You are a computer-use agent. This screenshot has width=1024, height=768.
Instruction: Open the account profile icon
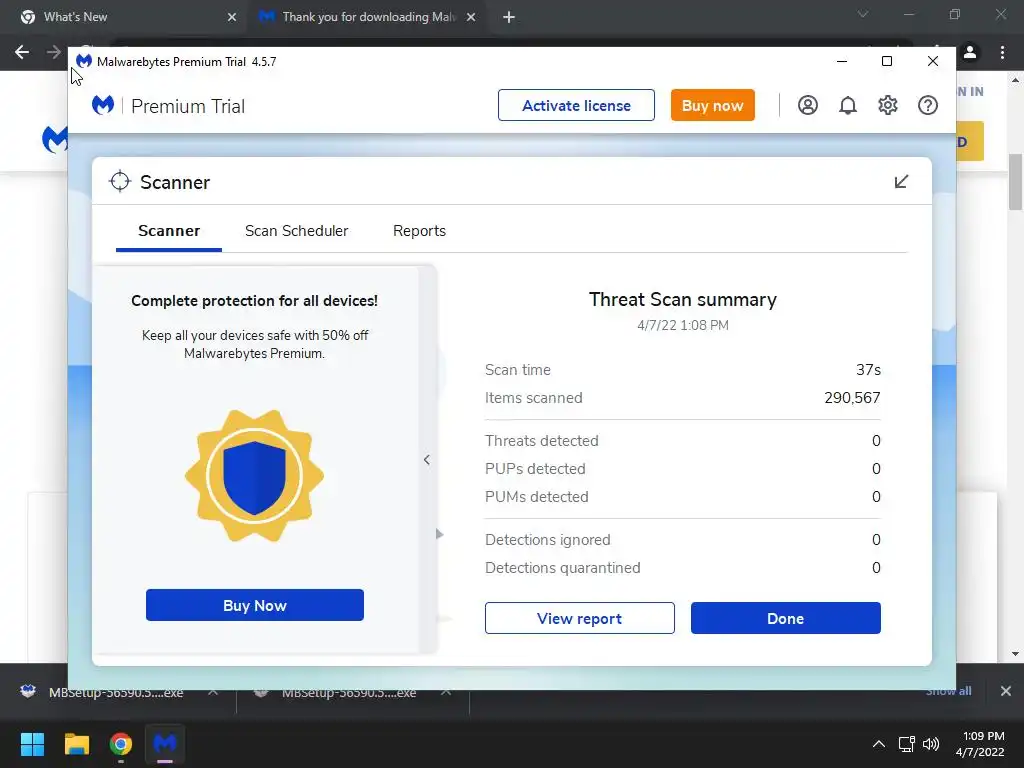[x=807, y=105]
